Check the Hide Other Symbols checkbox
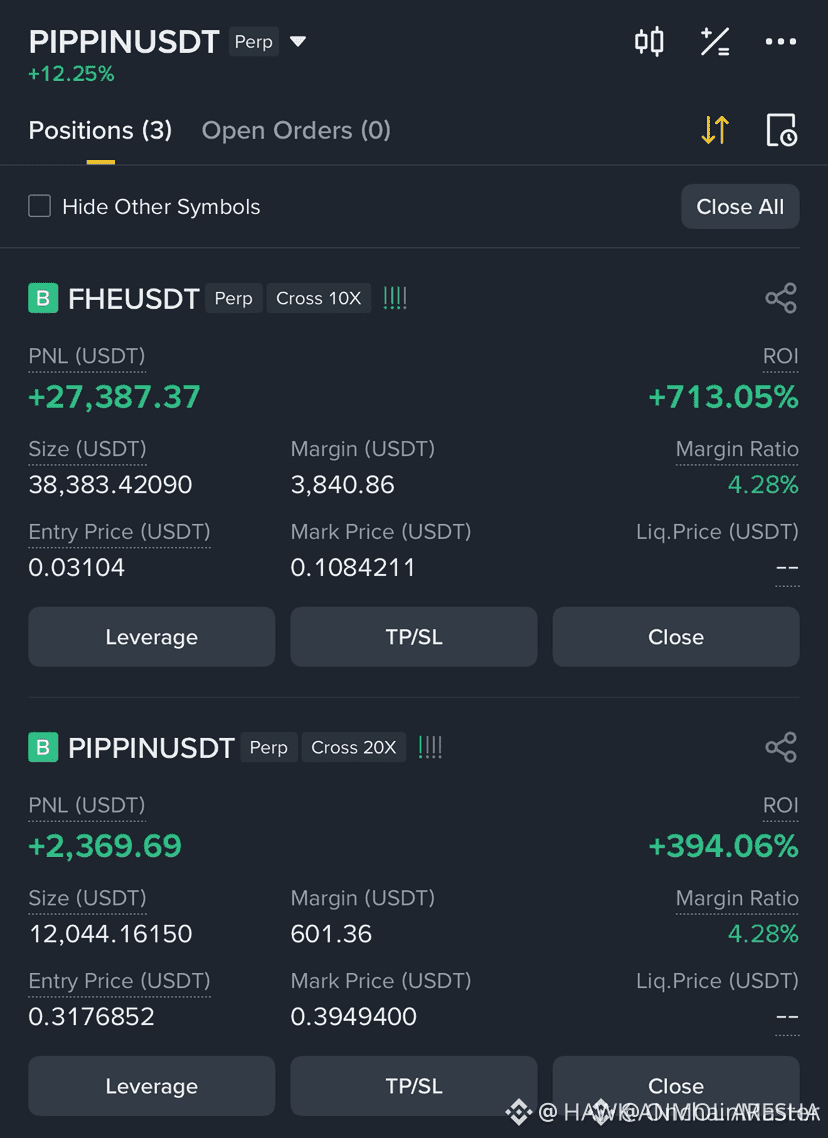 39,206
